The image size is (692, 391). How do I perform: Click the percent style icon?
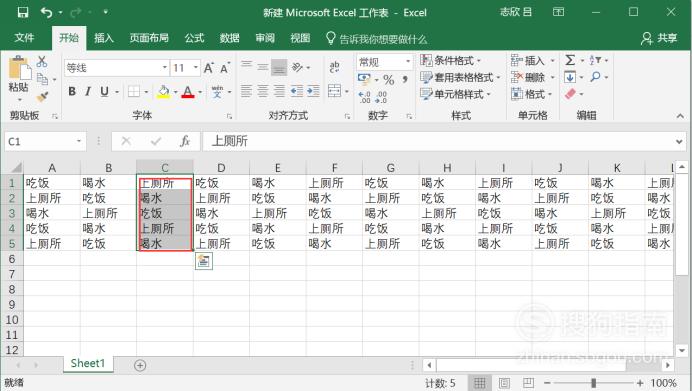388,80
